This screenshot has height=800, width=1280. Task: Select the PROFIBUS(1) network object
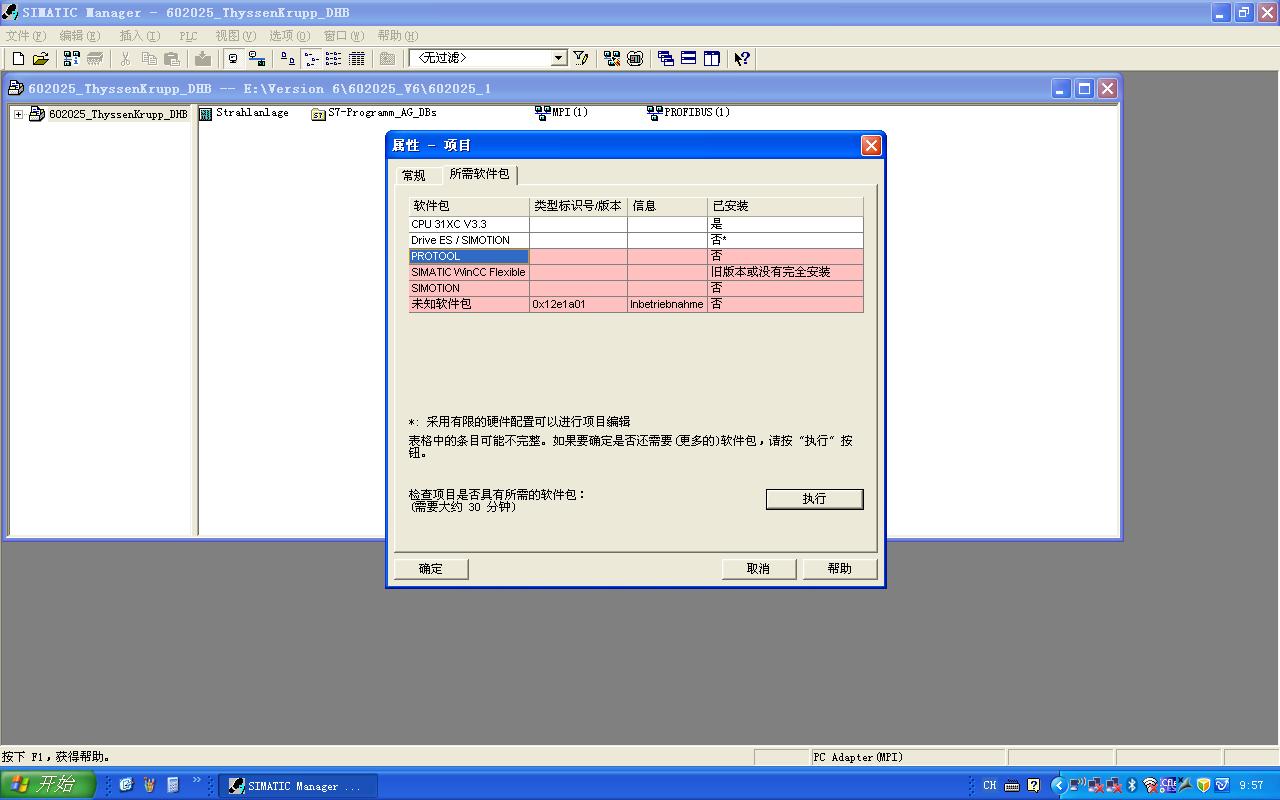[689, 113]
